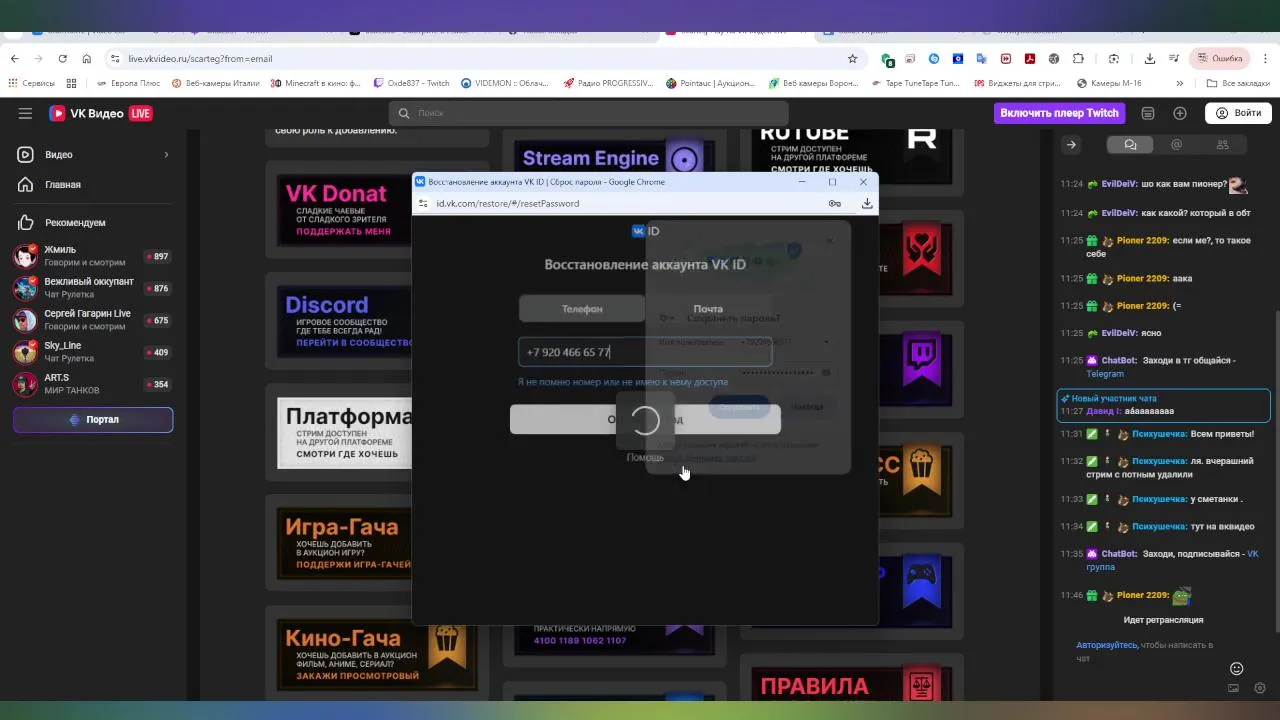Click the Adobe Acrobat extension icon
This screenshot has height=720, width=1280.
1030,59
